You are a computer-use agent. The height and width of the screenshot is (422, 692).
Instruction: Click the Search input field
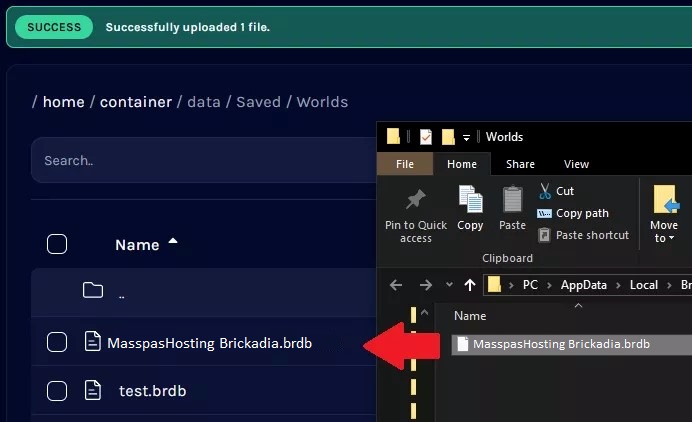200,160
